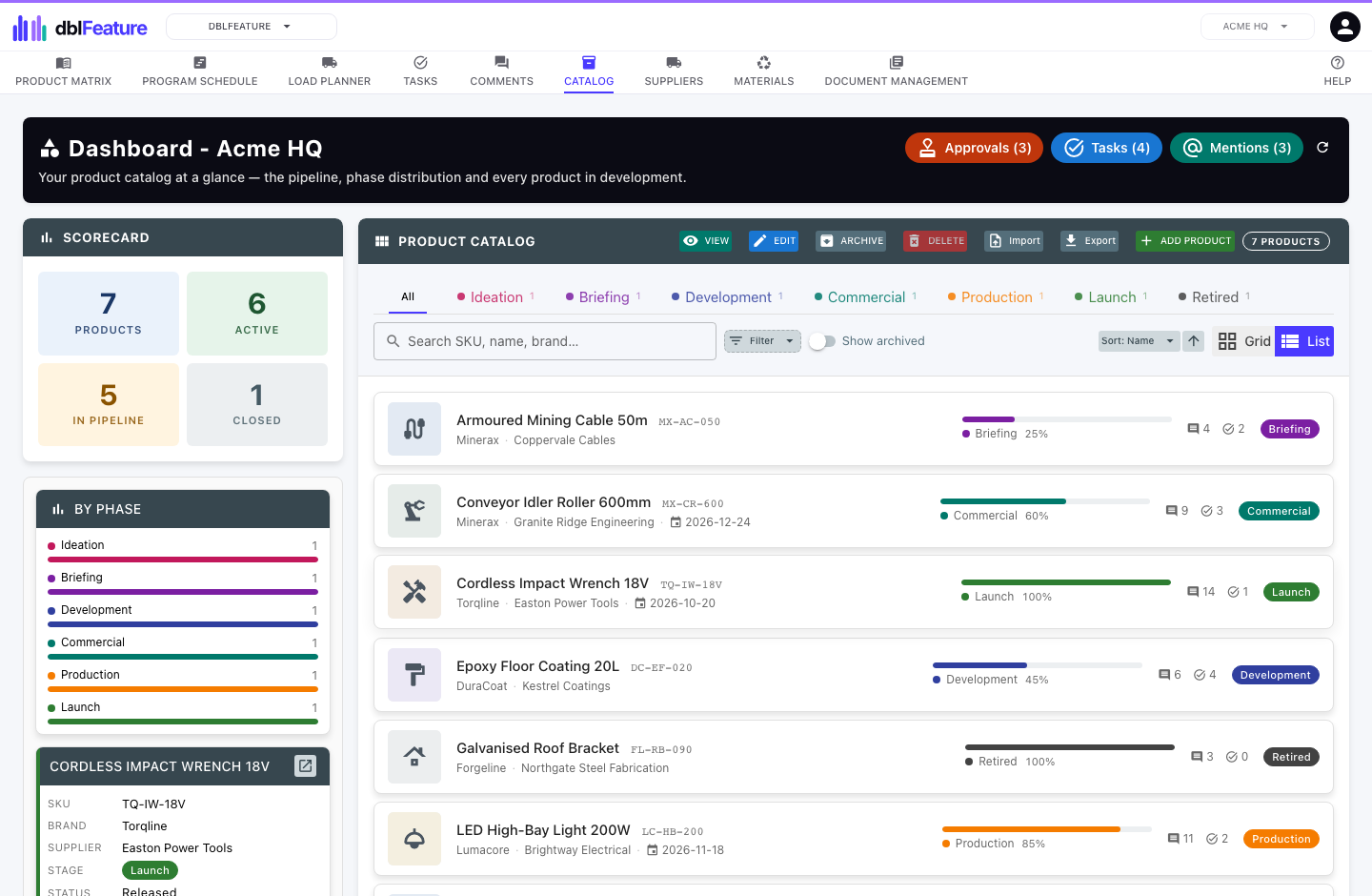Switch to Grid view
Image resolution: width=1372 pixels, height=896 pixels.
pyautogui.click(x=1243, y=341)
